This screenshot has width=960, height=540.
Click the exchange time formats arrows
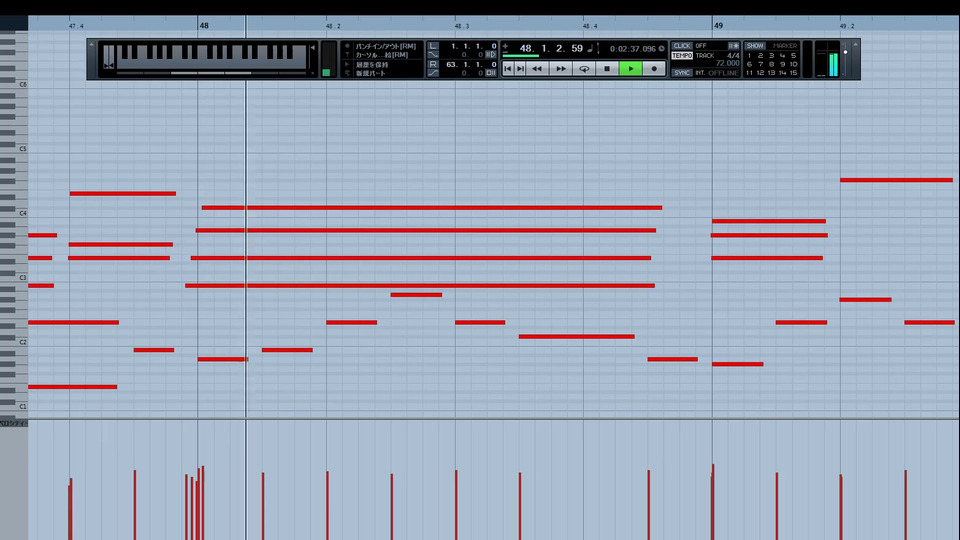598,48
